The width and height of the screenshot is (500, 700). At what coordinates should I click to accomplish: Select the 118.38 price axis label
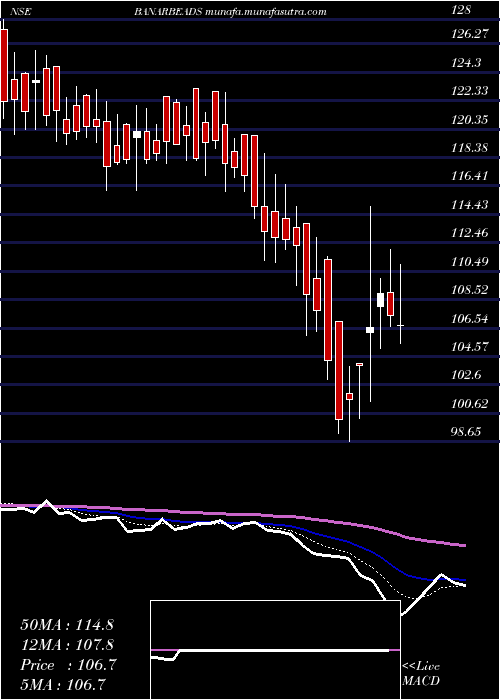click(468, 148)
